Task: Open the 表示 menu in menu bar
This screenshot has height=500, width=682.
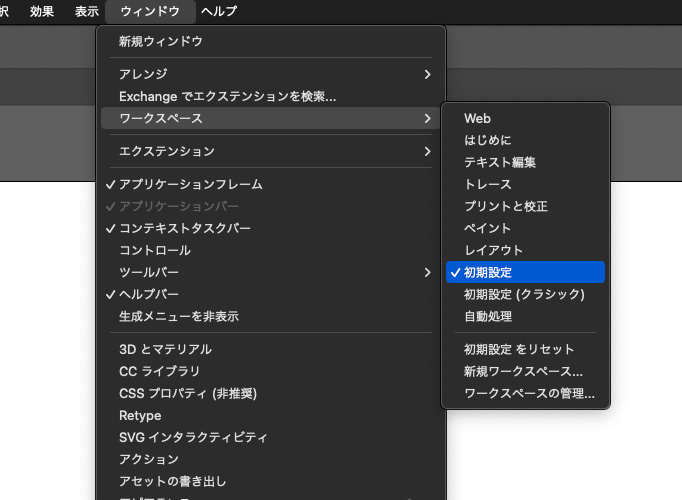Action: pos(86,12)
